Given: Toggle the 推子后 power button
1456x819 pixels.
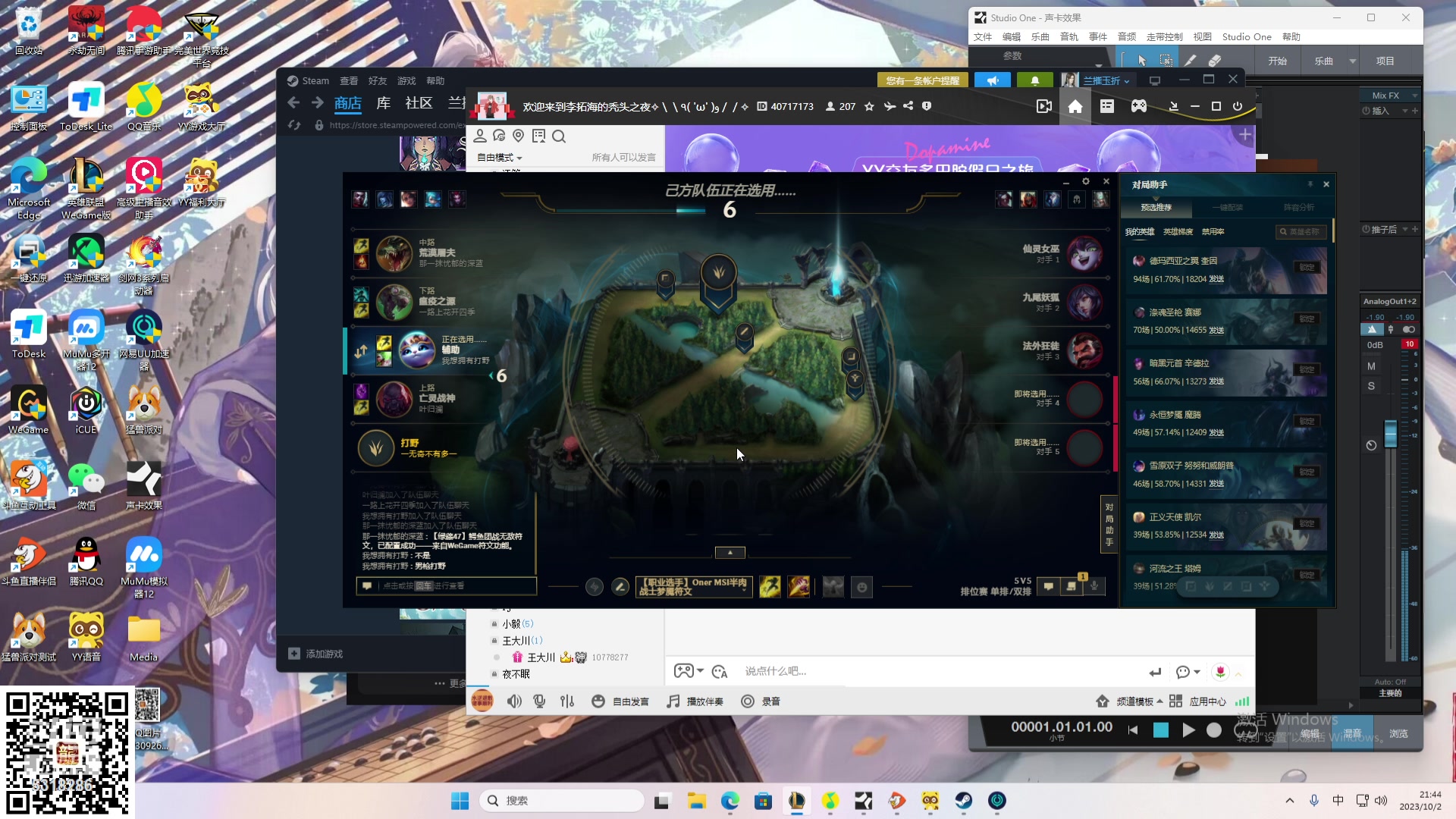Looking at the screenshot, I should (x=1367, y=230).
